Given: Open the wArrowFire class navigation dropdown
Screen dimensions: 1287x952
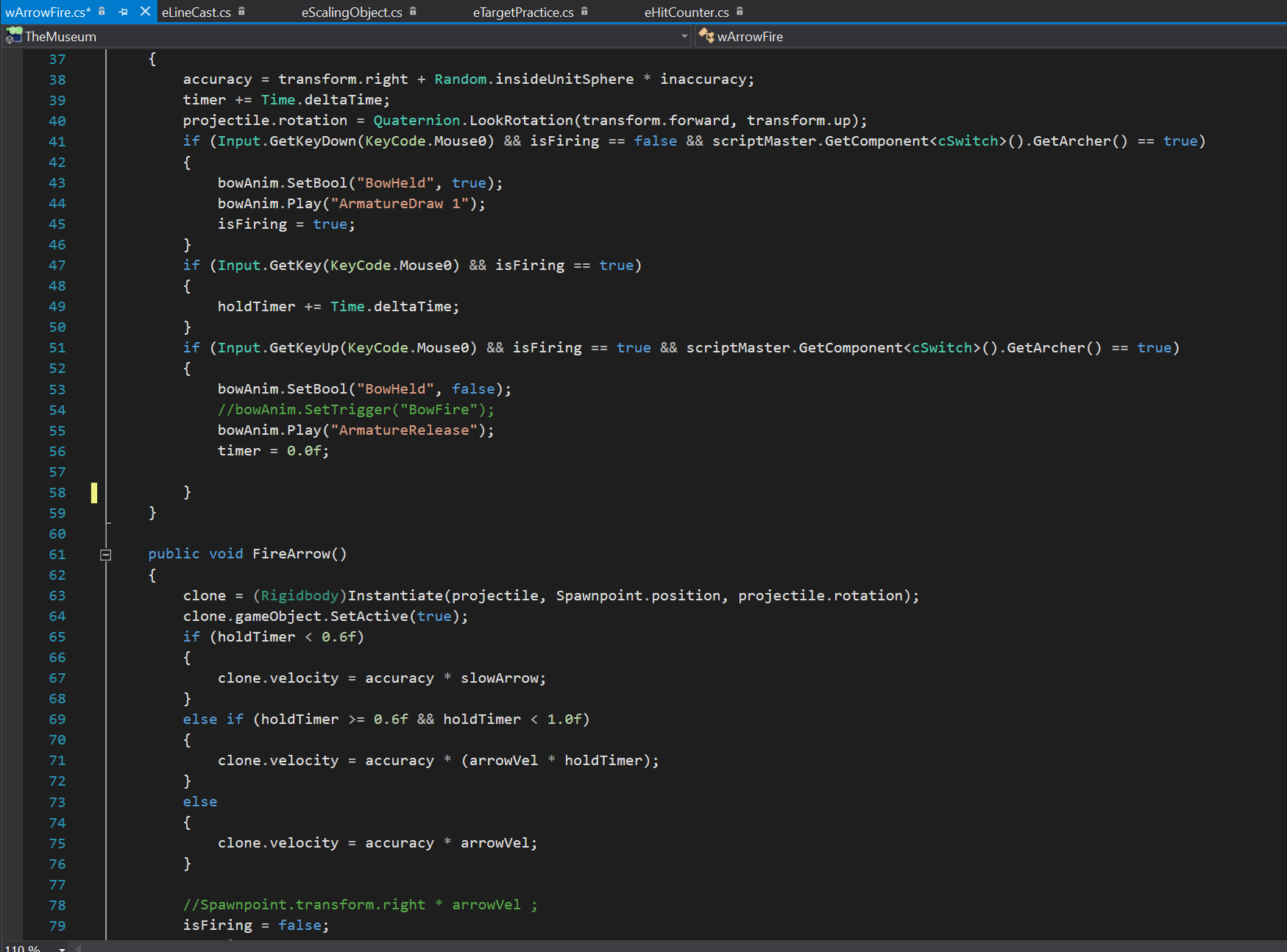Looking at the screenshot, I should 990,36.
